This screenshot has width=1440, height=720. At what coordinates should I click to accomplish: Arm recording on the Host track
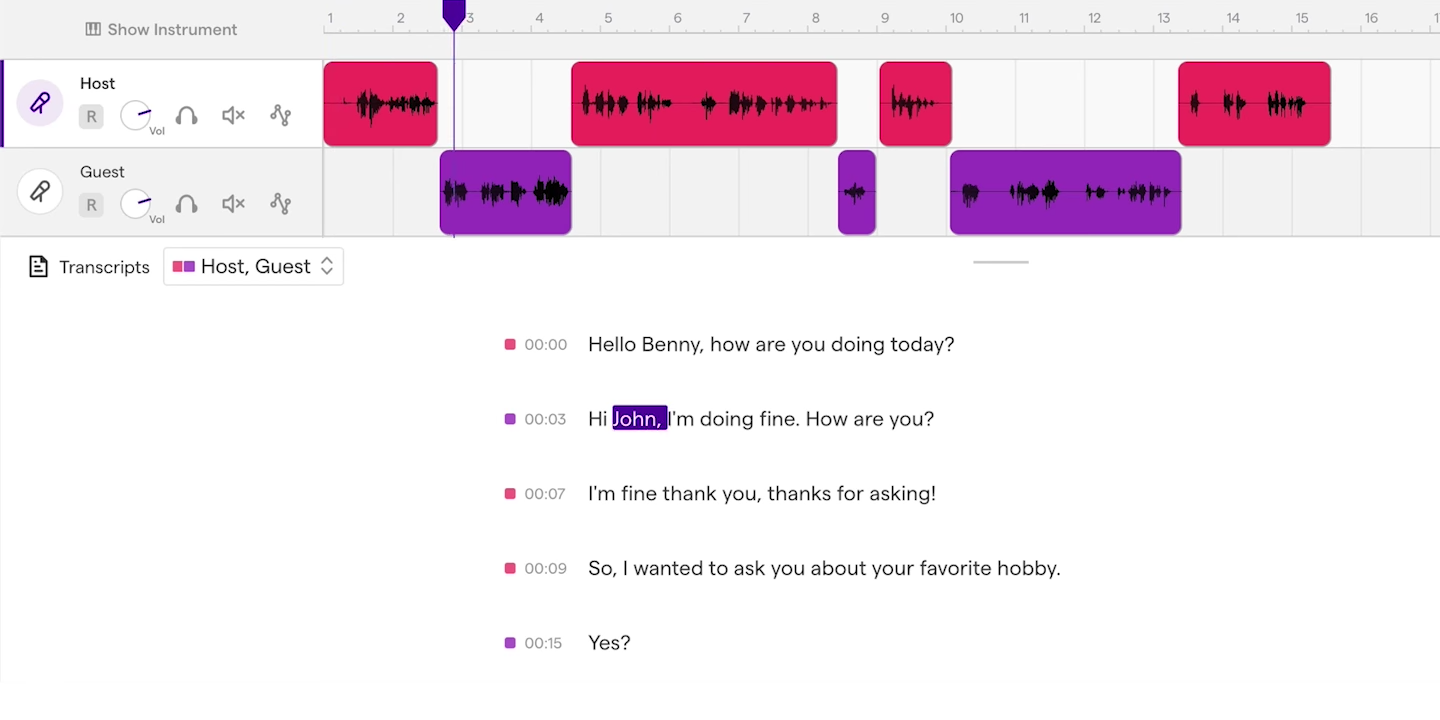click(91, 117)
